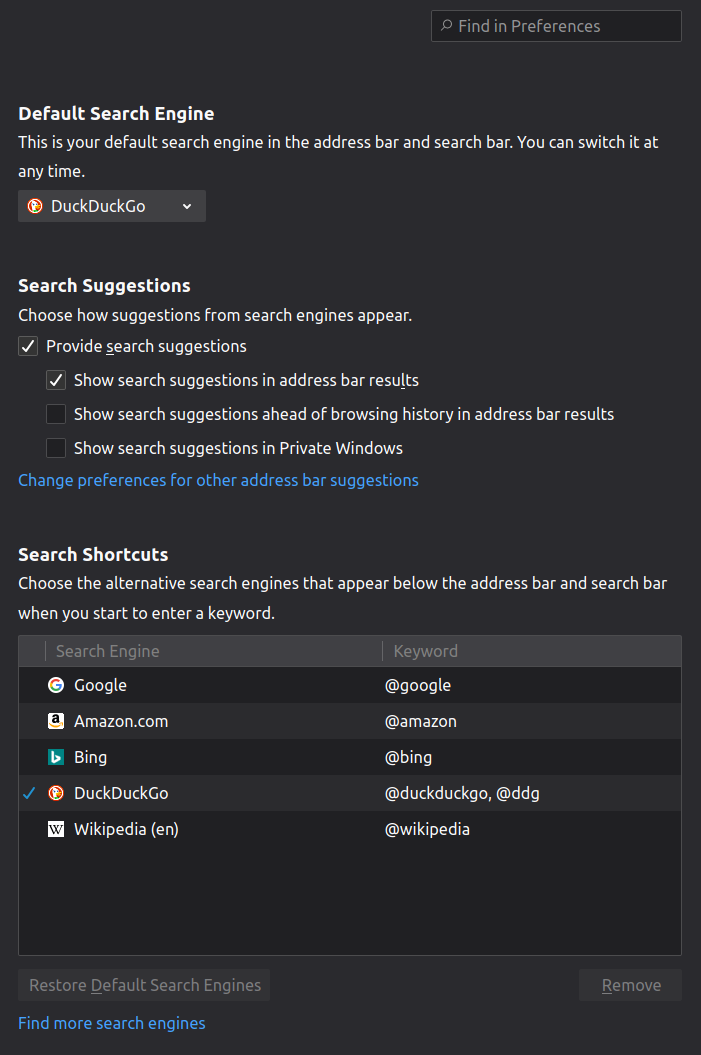This screenshot has height=1055, width=701.
Task: Select the @wikipedia keyword cell
Action: [428, 829]
